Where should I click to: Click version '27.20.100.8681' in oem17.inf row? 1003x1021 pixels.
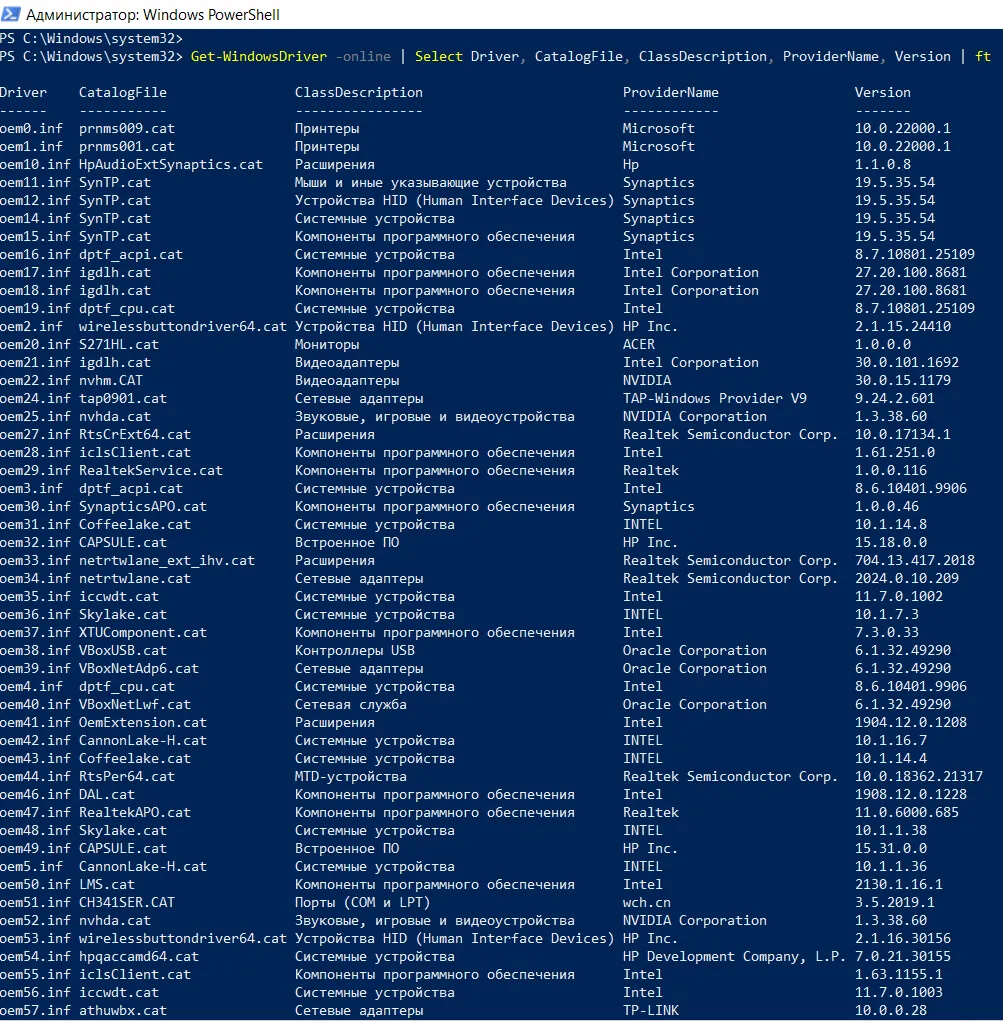point(911,272)
